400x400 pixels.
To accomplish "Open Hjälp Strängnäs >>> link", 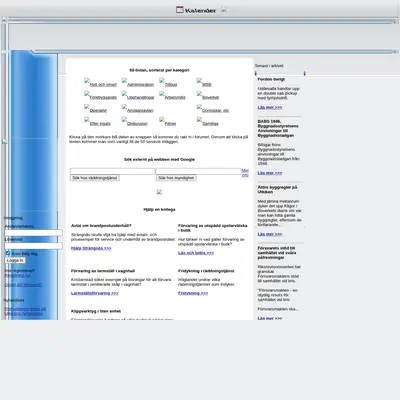I will point(91,248).
